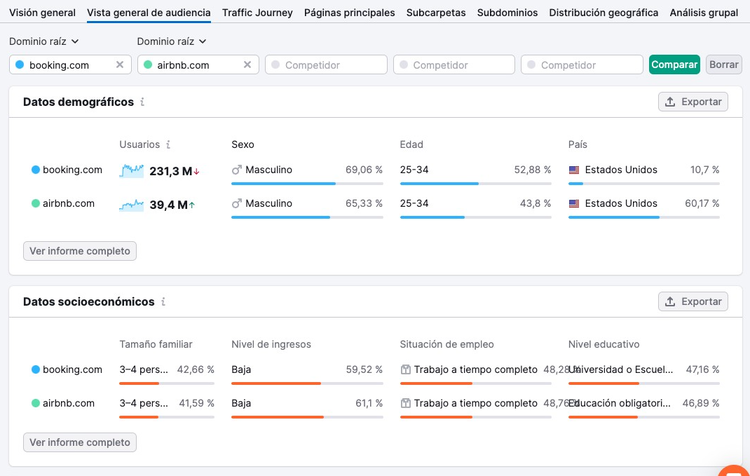Click US flag icon in airbnb.com row
Screen dimensions: 750x476
tap(574, 204)
